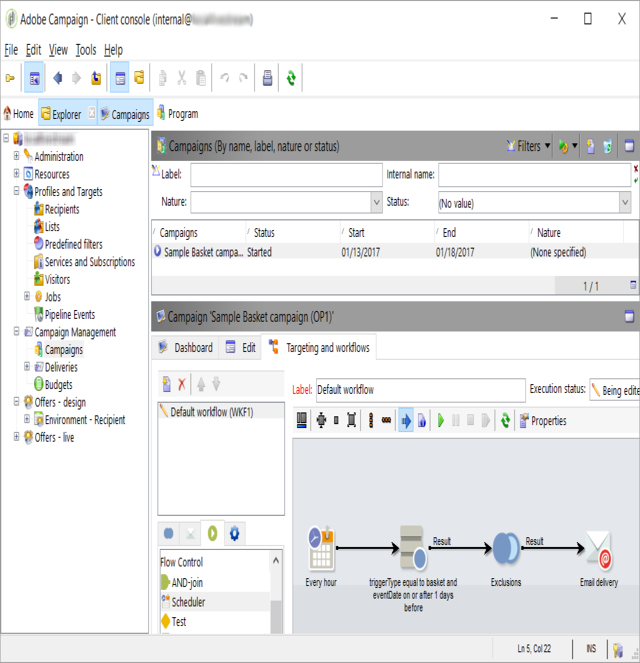This screenshot has height=663, width=640.
Task: Collapse the Campaign Management node
Action: pyautogui.click(x=16, y=331)
